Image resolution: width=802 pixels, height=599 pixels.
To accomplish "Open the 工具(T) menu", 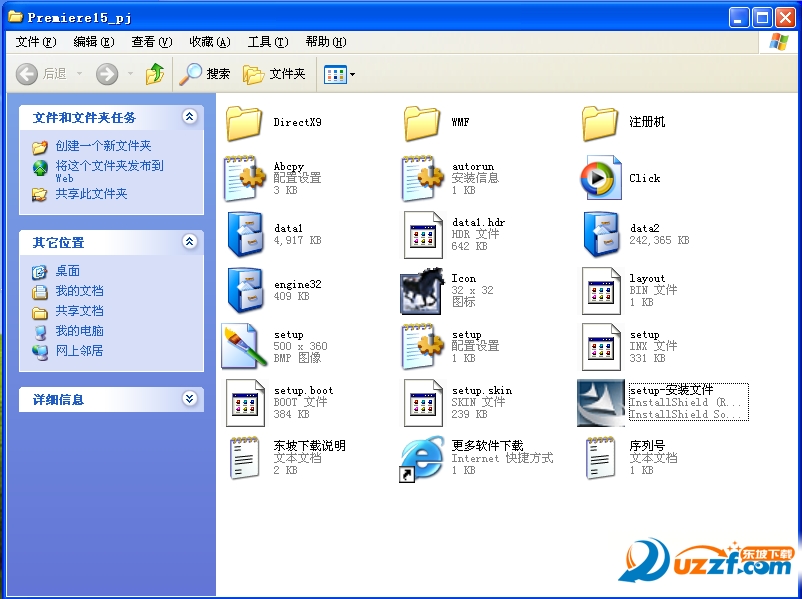I will tap(268, 42).
